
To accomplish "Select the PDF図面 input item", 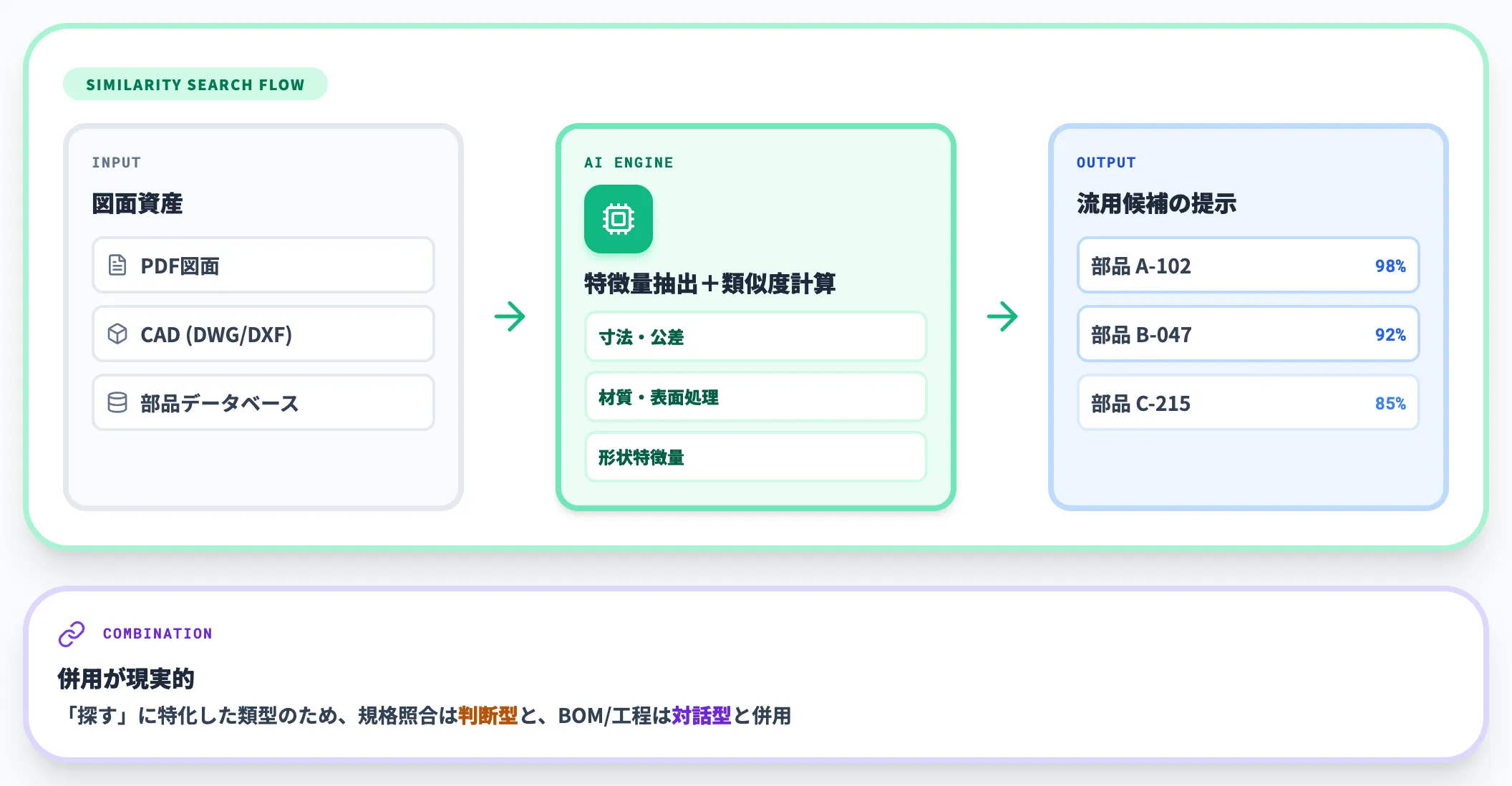I will [x=263, y=266].
